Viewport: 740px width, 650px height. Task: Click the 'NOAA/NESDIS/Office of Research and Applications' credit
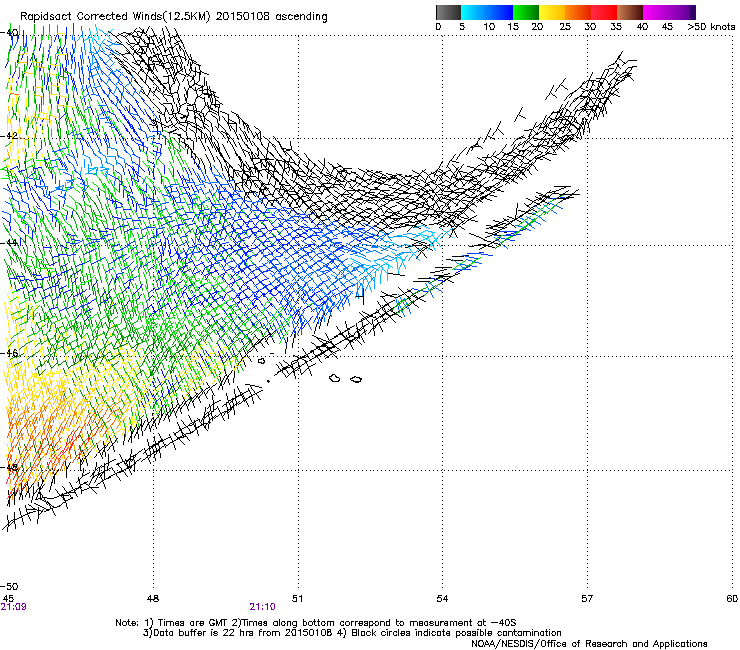tap(589, 644)
